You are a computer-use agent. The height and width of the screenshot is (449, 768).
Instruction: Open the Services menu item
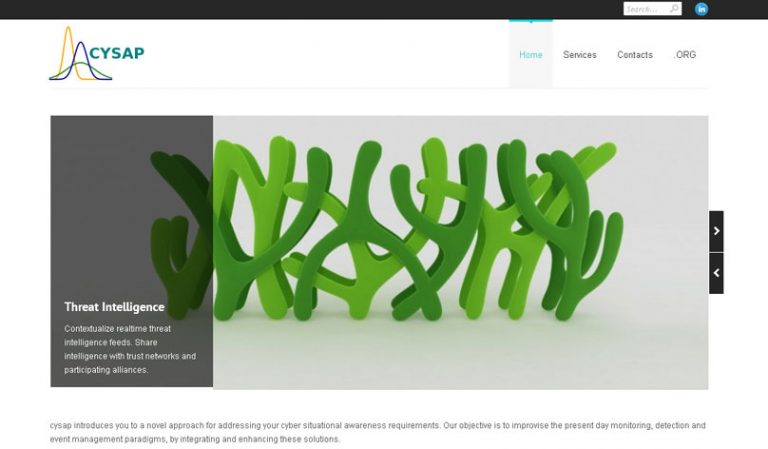tap(579, 54)
